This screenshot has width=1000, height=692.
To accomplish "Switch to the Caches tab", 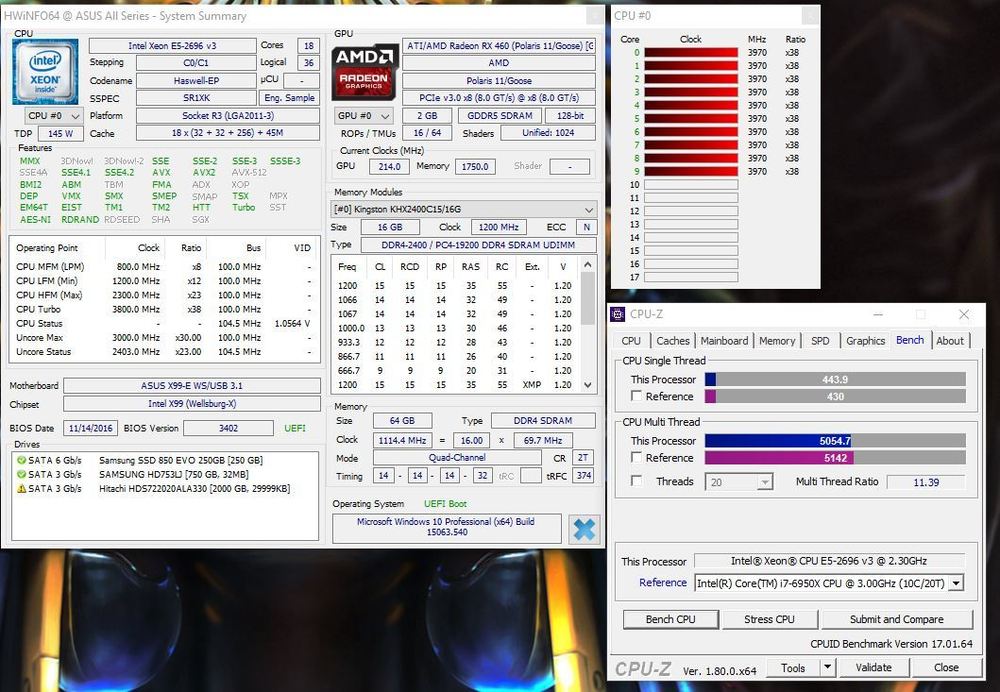I will (x=673, y=341).
